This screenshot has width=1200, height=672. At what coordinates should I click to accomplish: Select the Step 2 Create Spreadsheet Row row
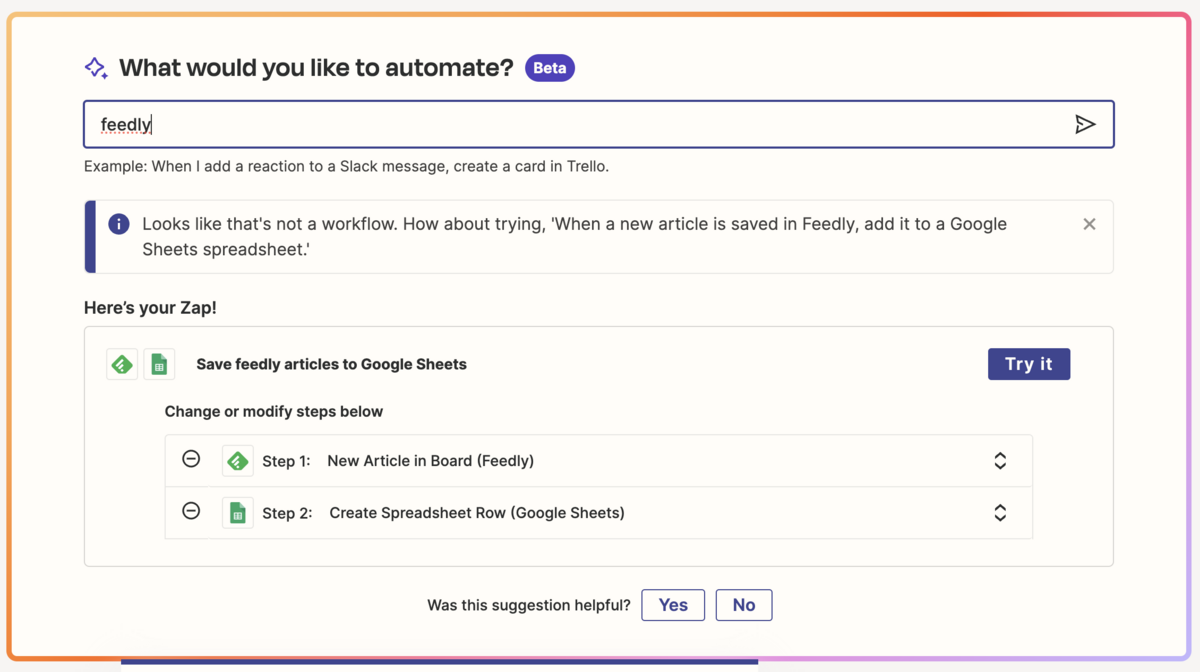pos(598,513)
